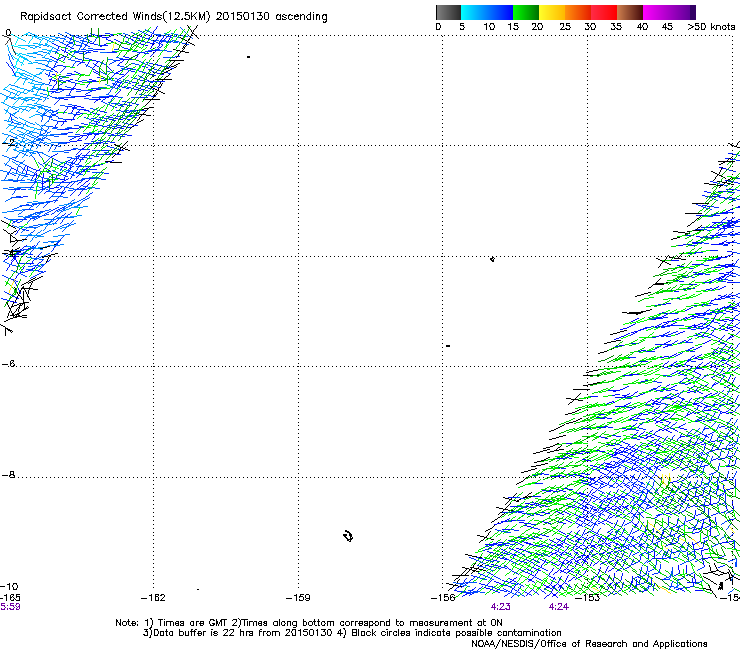Viewport: 740px width, 650px height.
Task: Click the '>50 knots' legend label
Action: pos(711,26)
